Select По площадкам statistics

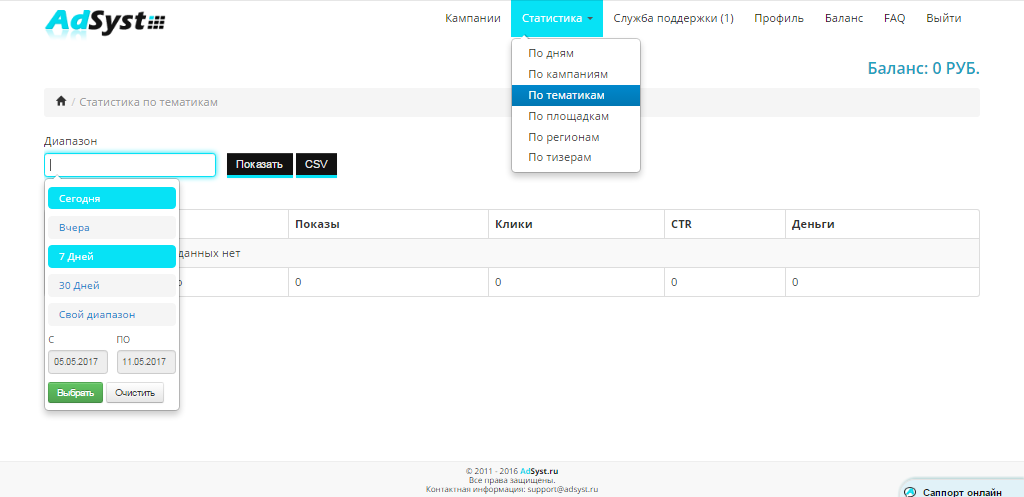click(x=575, y=116)
